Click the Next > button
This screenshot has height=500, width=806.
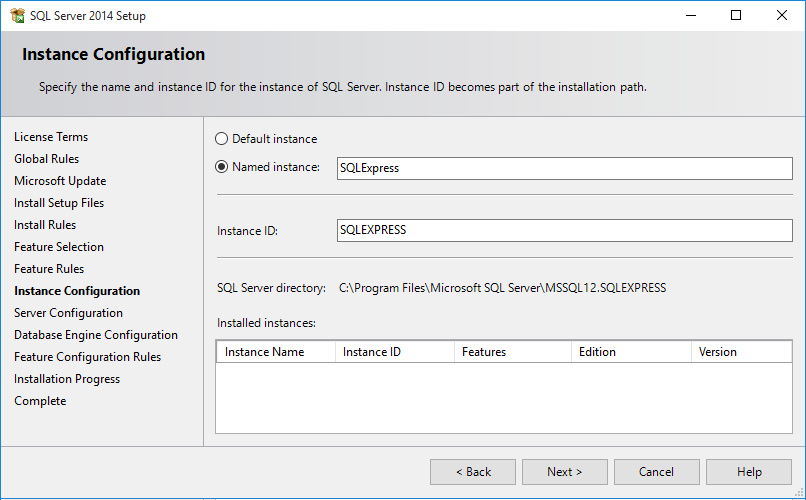(x=564, y=472)
